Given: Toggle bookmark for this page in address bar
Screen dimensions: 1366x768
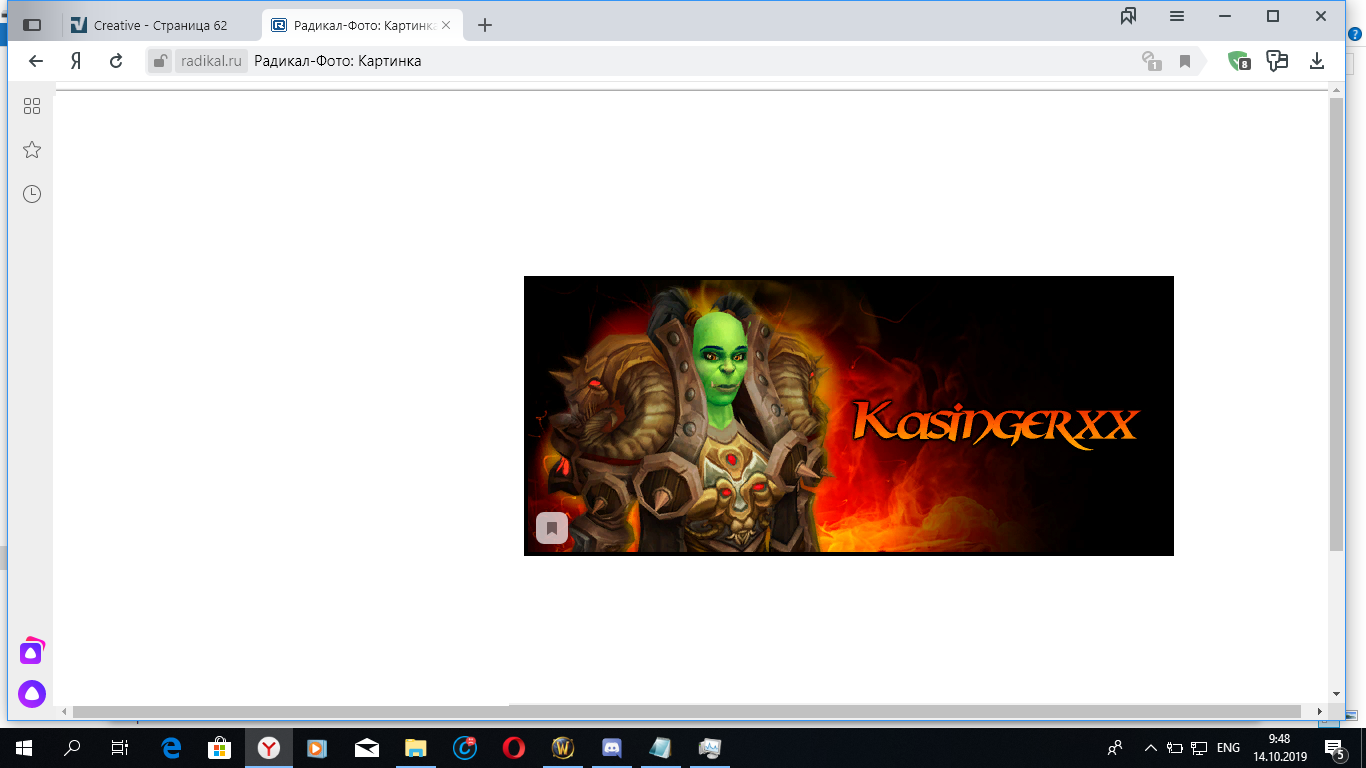Looking at the screenshot, I should pos(1185,62).
